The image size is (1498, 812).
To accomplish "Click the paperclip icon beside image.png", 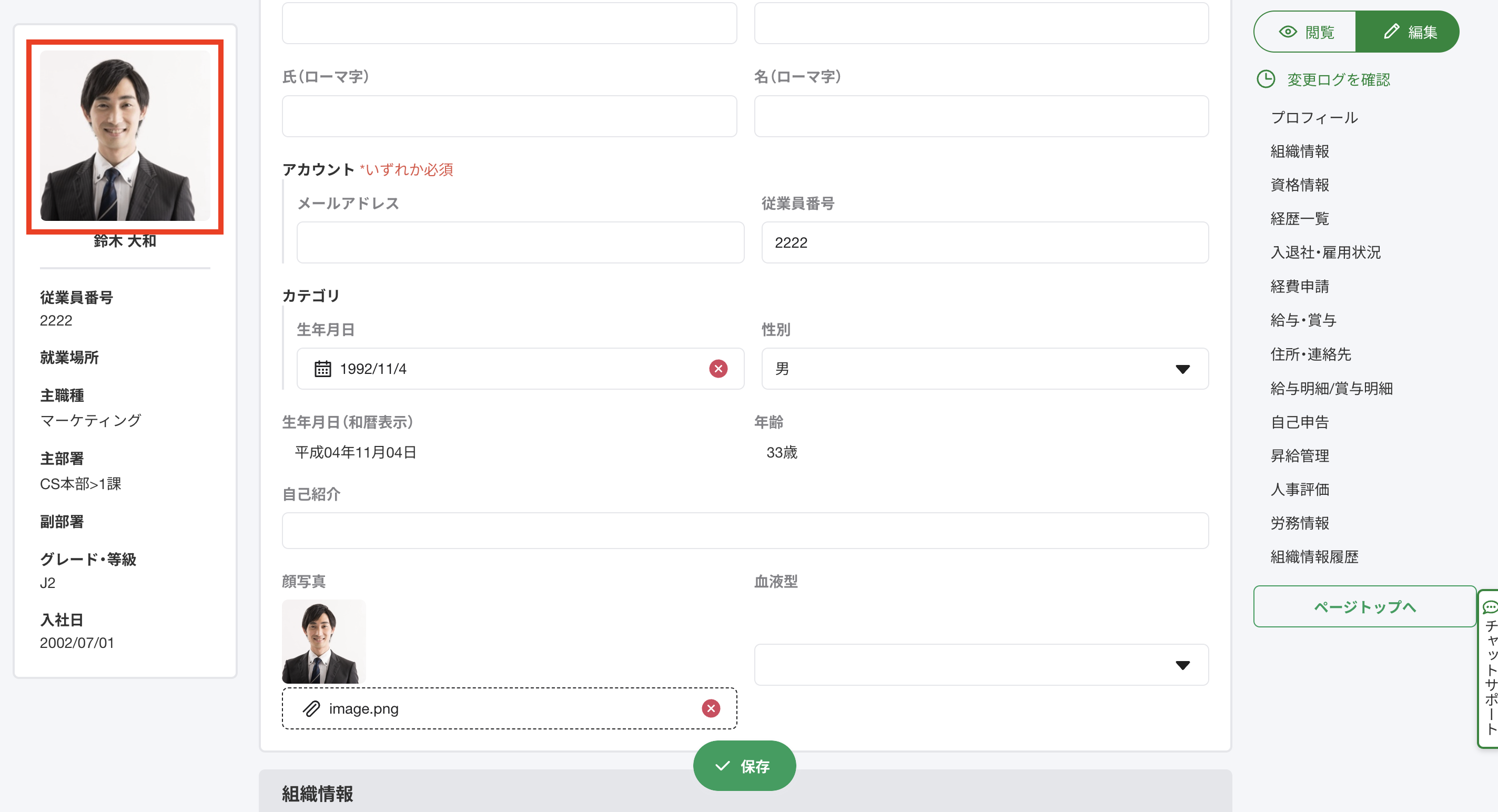I will [x=311, y=708].
